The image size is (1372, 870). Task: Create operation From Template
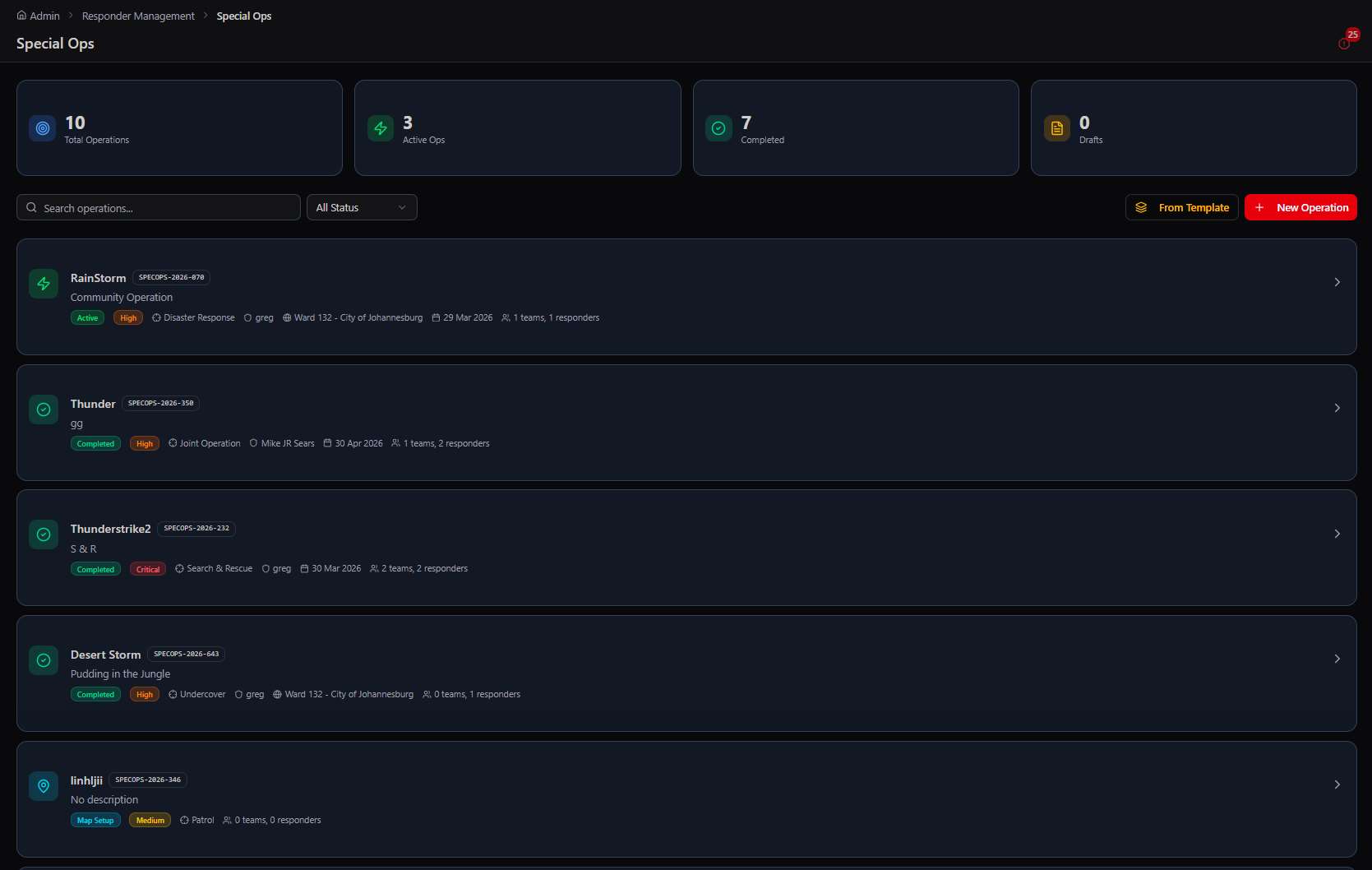pyautogui.click(x=1181, y=207)
